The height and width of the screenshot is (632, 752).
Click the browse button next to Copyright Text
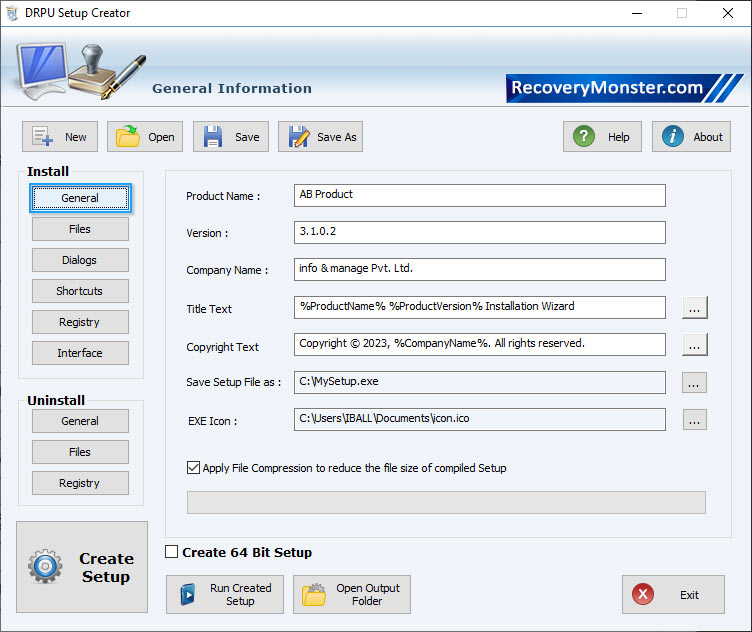[x=694, y=345]
